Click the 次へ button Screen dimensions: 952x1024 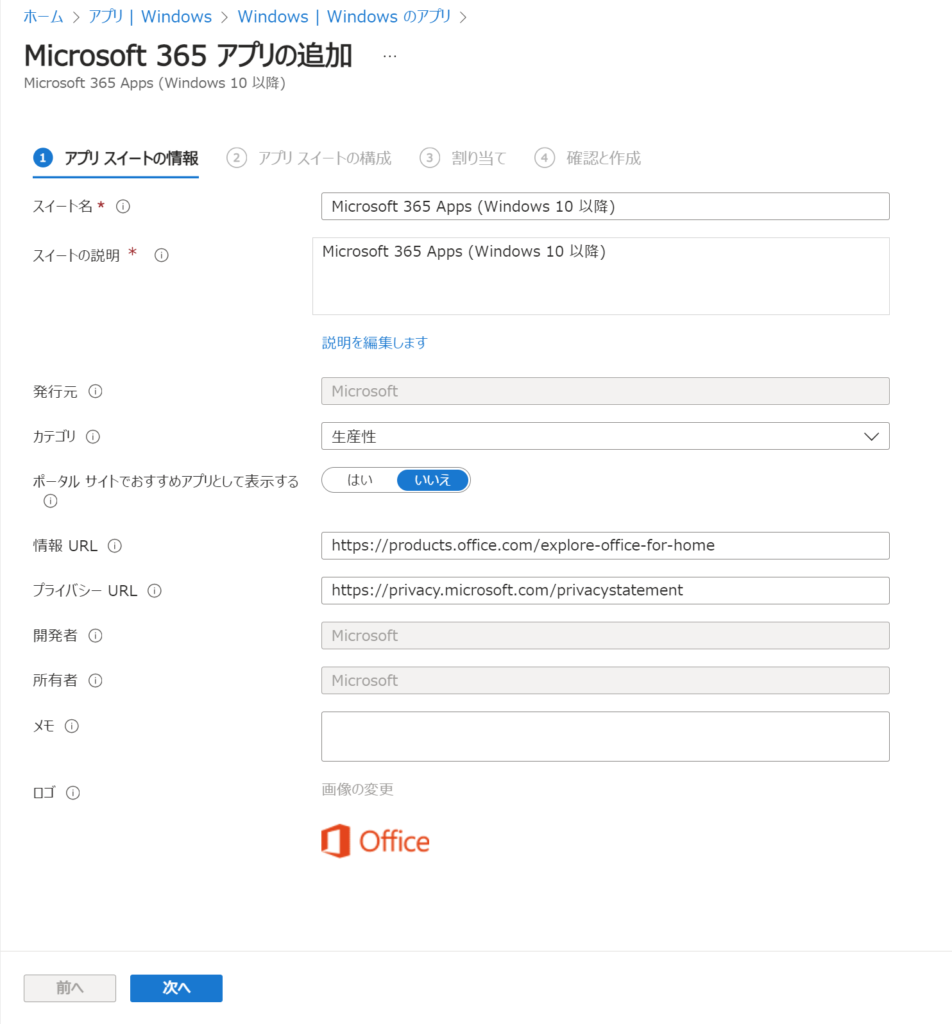[x=176, y=988]
